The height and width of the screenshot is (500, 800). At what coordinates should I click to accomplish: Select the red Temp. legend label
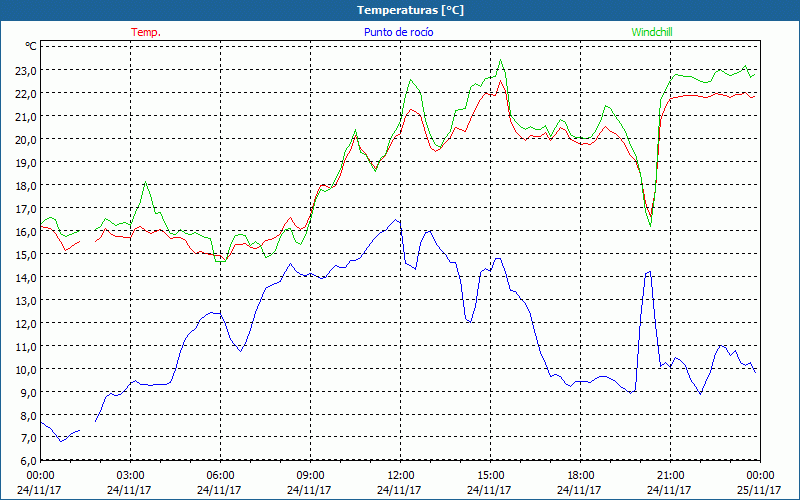tap(146, 32)
